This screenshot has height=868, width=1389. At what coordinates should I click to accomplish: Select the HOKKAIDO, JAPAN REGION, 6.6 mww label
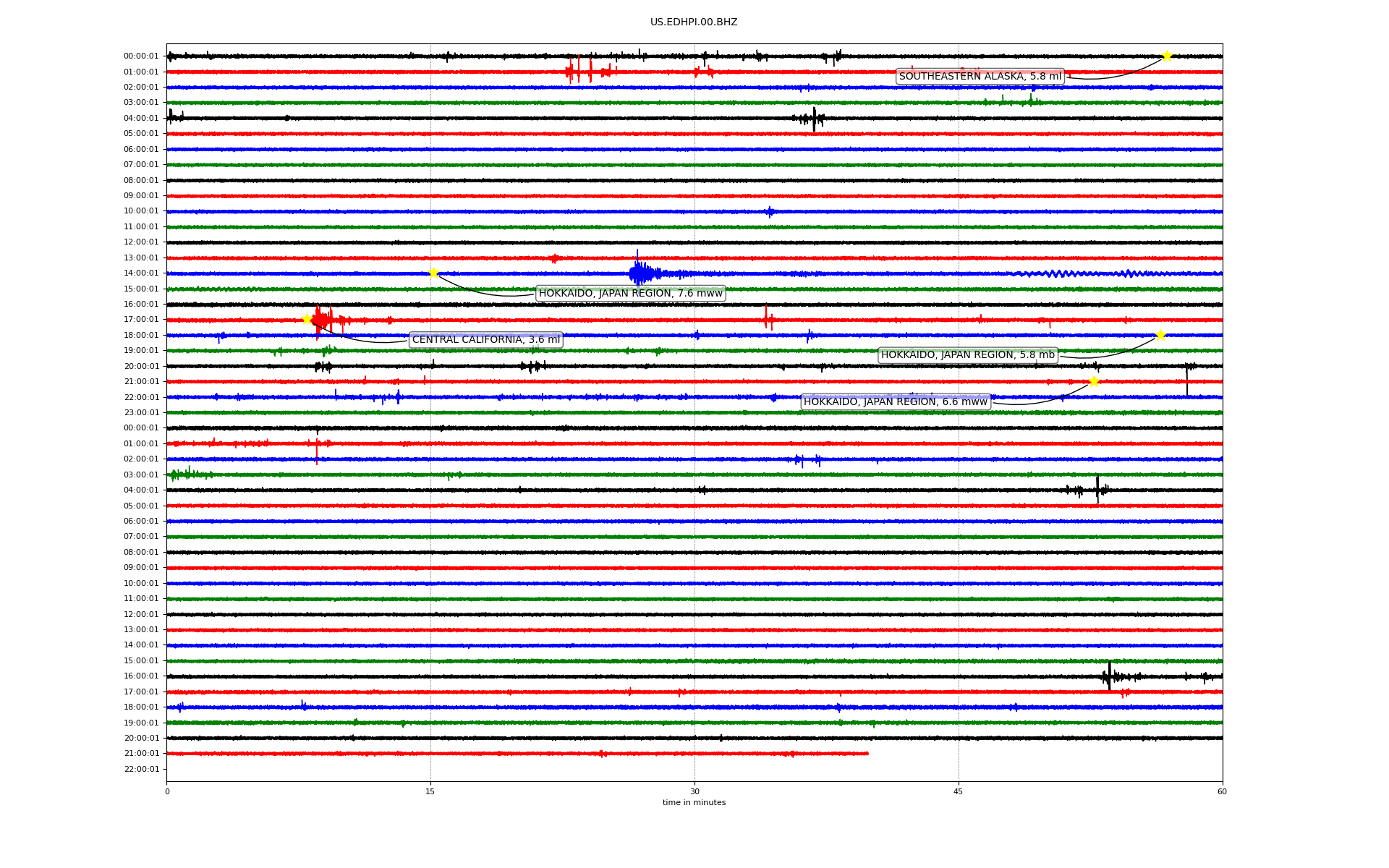(x=895, y=401)
